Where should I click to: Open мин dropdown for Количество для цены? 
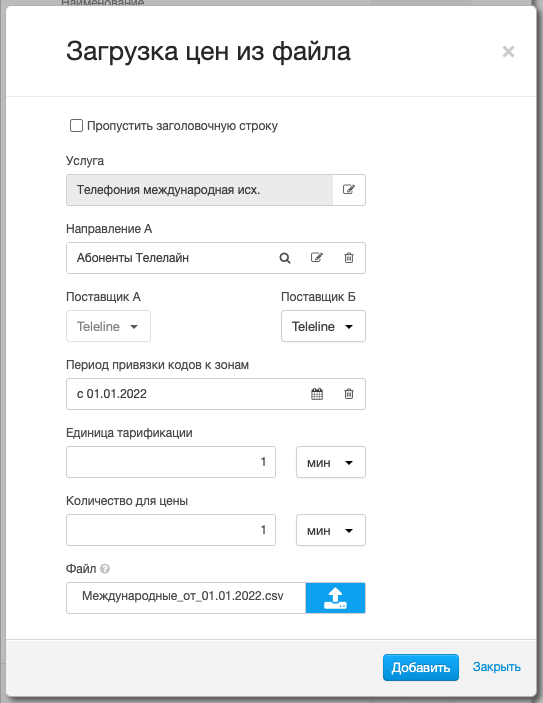click(331, 530)
